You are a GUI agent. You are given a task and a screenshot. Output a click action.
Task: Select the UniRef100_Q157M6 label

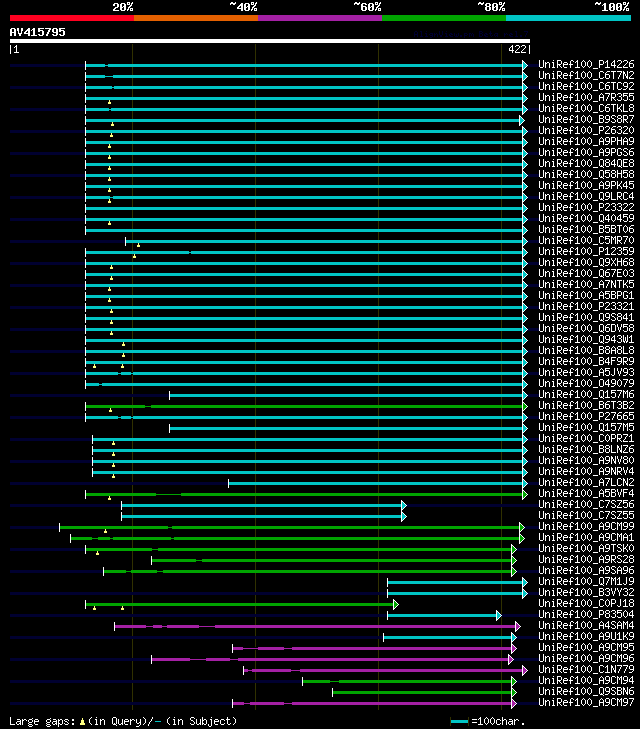point(586,394)
